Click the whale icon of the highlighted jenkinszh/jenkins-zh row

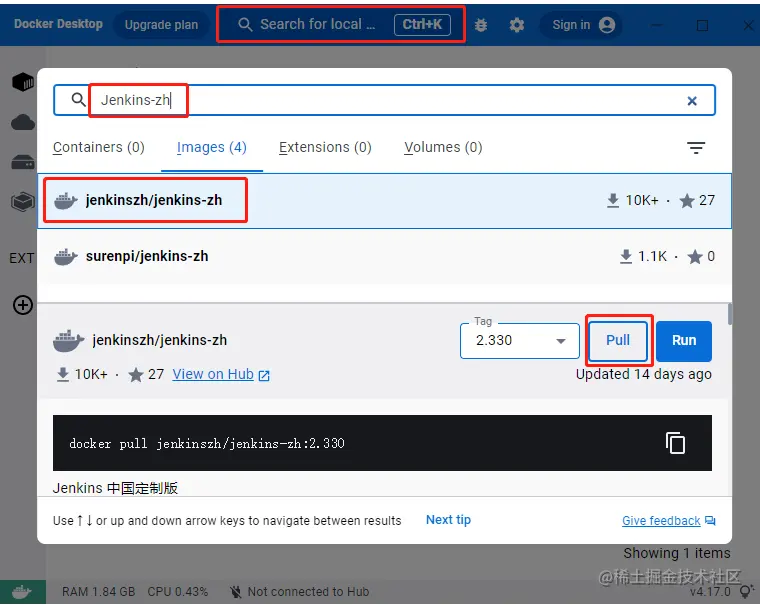pyautogui.click(x=65, y=200)
